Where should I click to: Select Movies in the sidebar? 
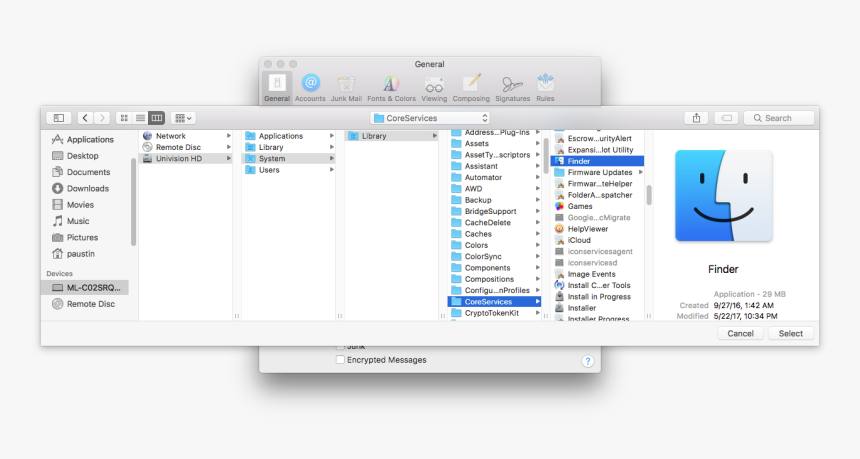click(x=86, y=205)
